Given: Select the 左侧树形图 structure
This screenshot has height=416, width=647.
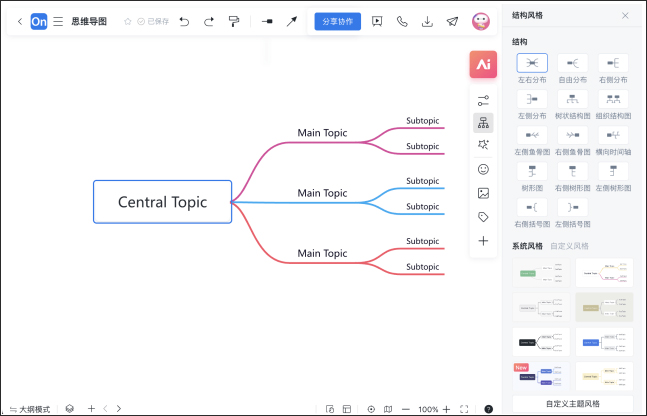Looking at the screenshot, I should point(613,171).
